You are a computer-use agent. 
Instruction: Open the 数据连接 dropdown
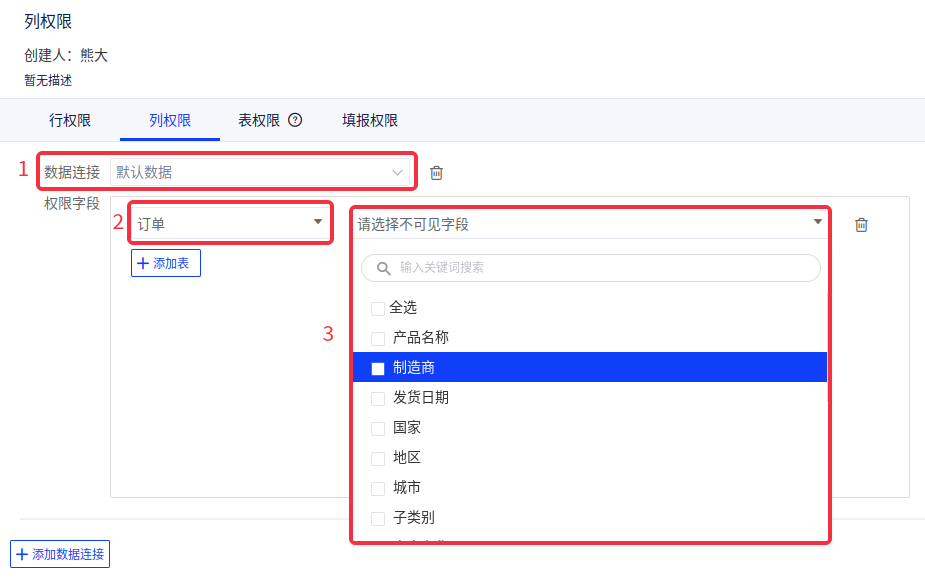tap(258, 172)
